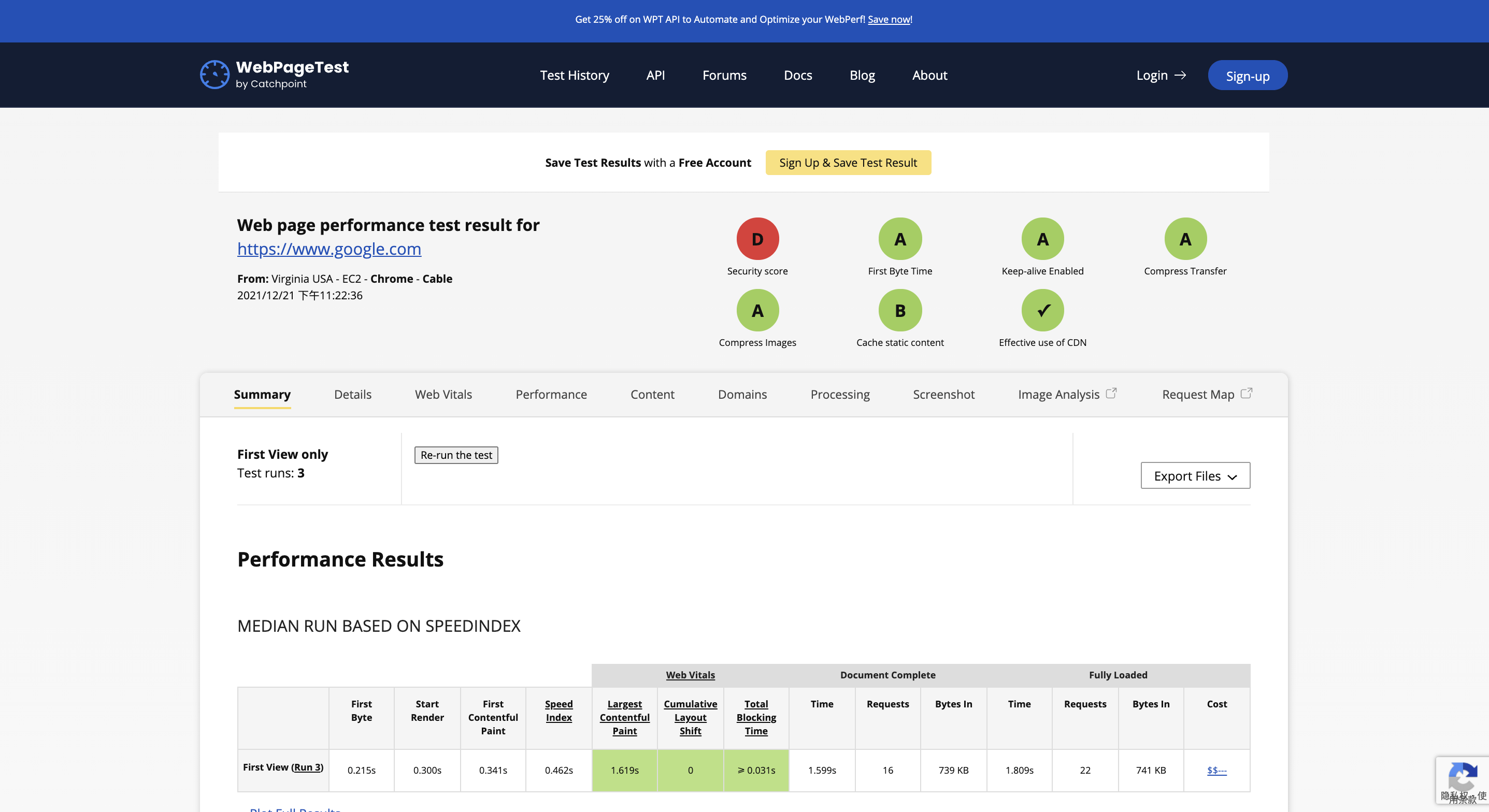Image resolution: width=1489 pixels, height=812 pixels.
Task: Click the Compress Transfer A grade circle
Action: point(1185,239)
